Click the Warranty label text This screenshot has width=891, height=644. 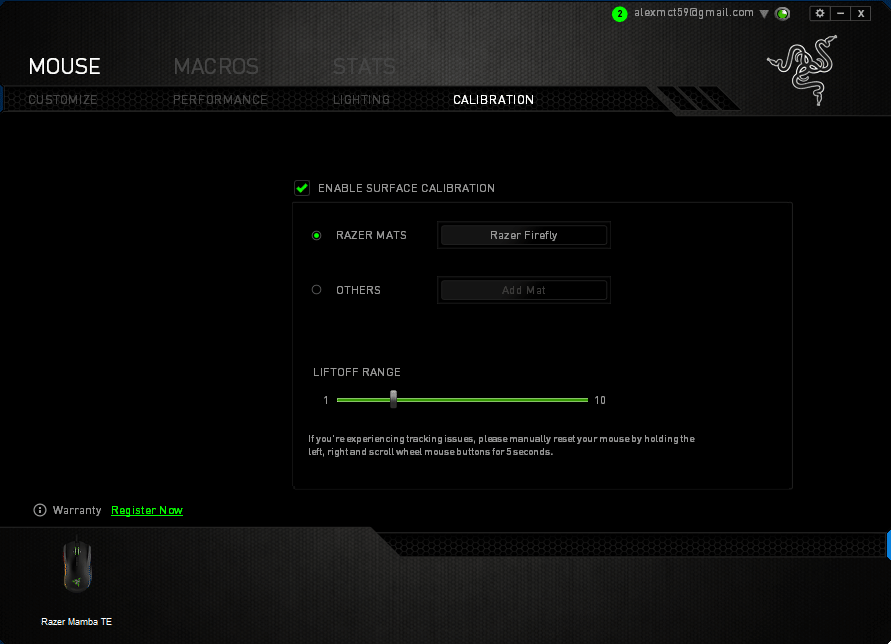(x=77, y=510)
